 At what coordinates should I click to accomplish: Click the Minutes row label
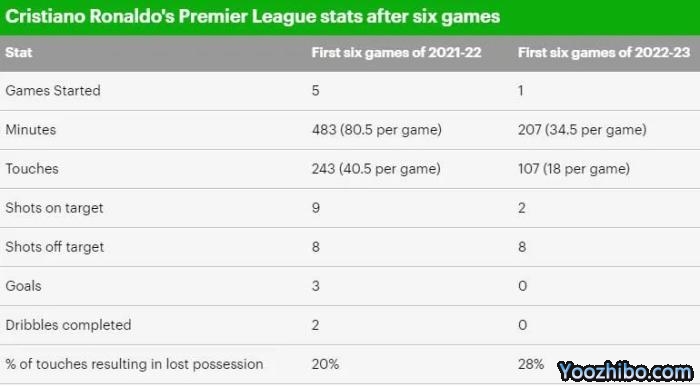pos(31,130)
